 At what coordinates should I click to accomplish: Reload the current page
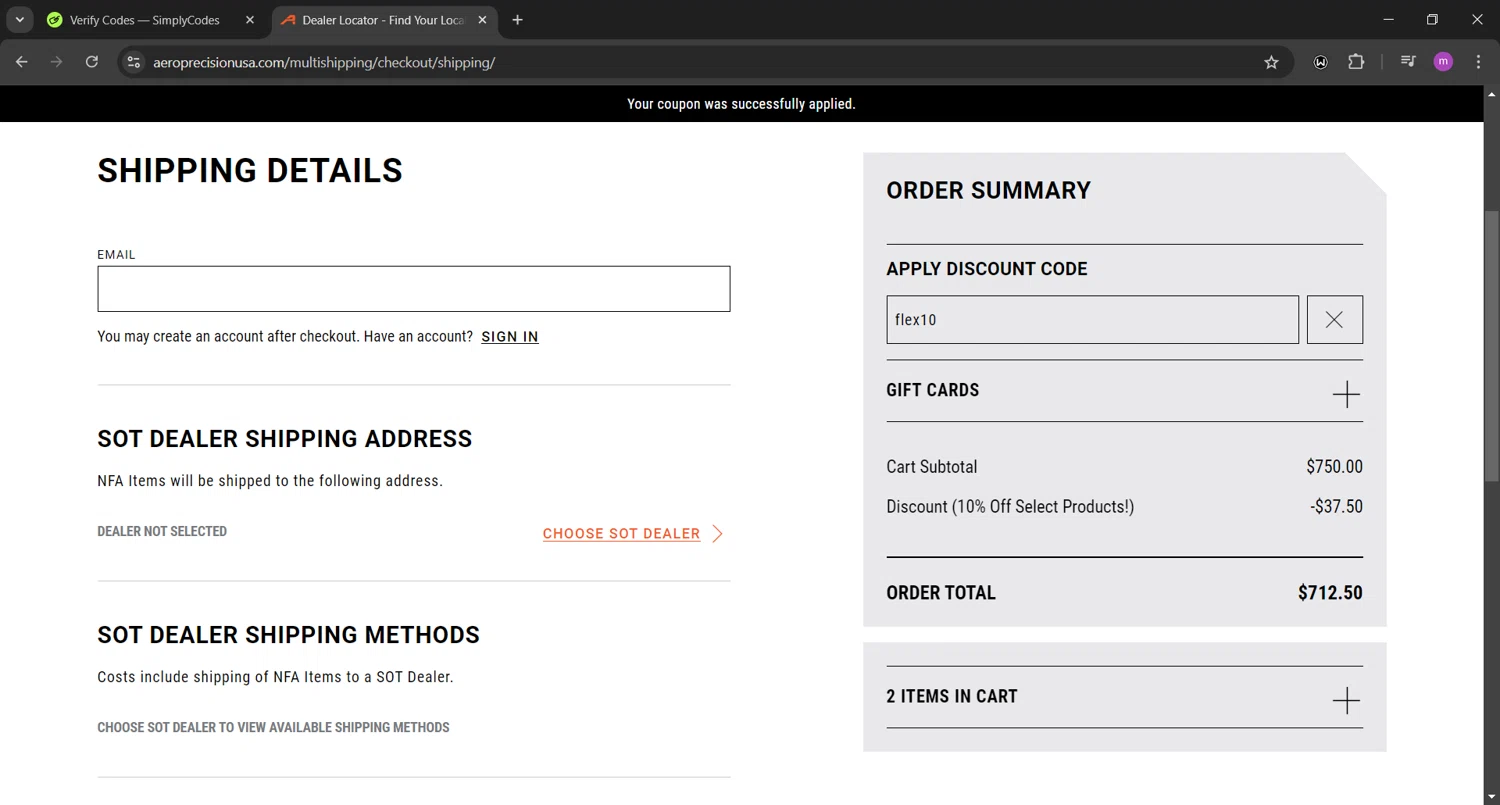point(92,62)
